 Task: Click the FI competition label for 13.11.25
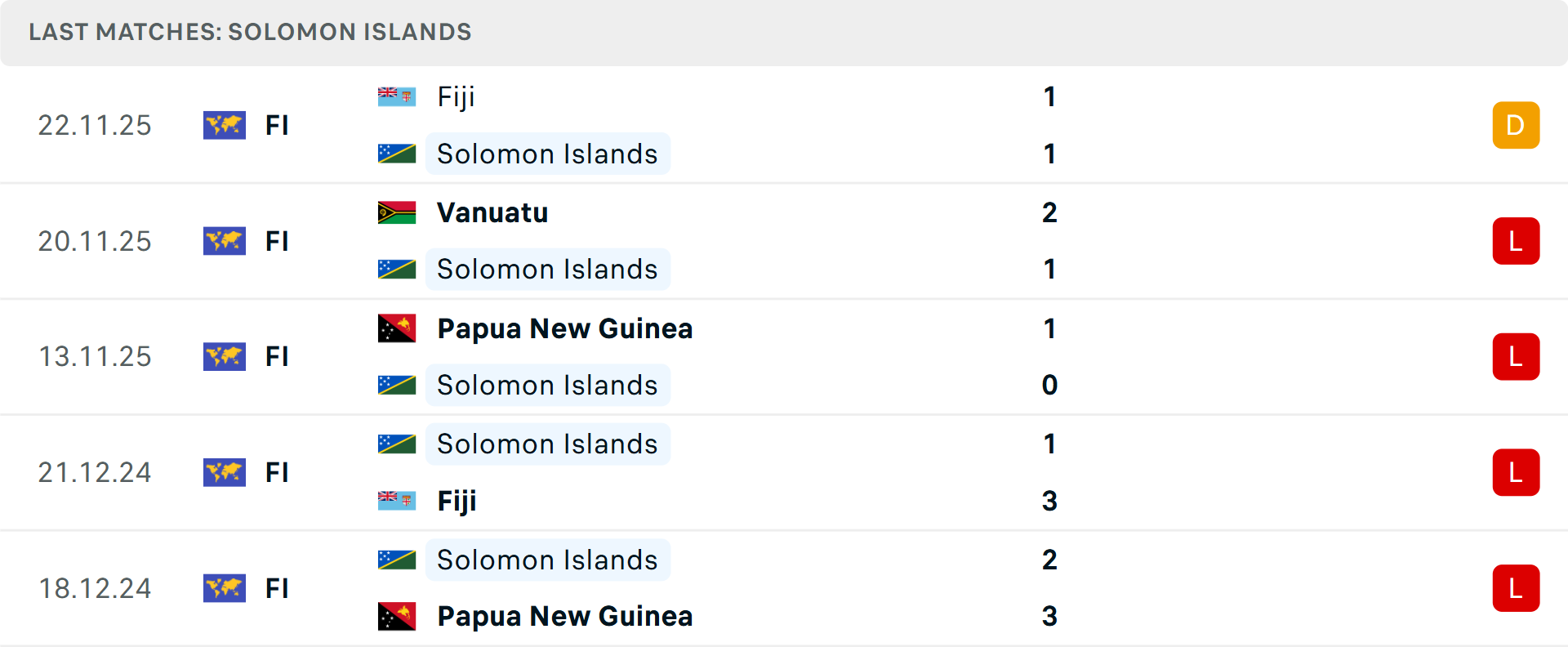(277, 357)
